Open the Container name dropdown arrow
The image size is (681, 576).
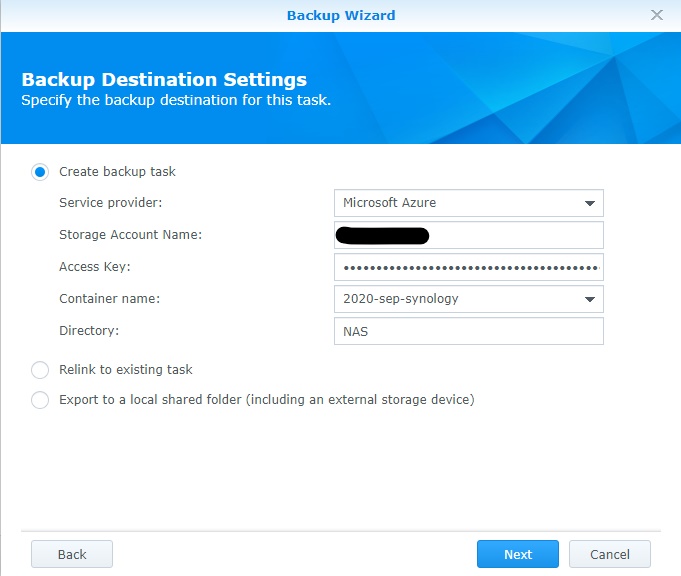[589, 299]
